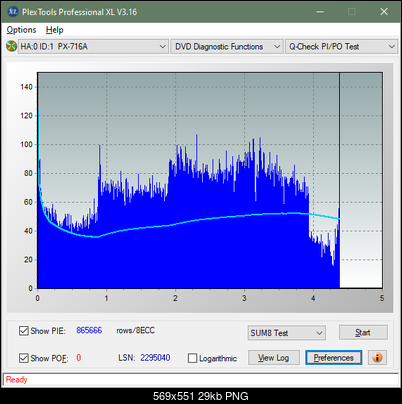Click the 140 label on the graph Y axis
This screenshot has height=404, width=402.
(26, 87)
